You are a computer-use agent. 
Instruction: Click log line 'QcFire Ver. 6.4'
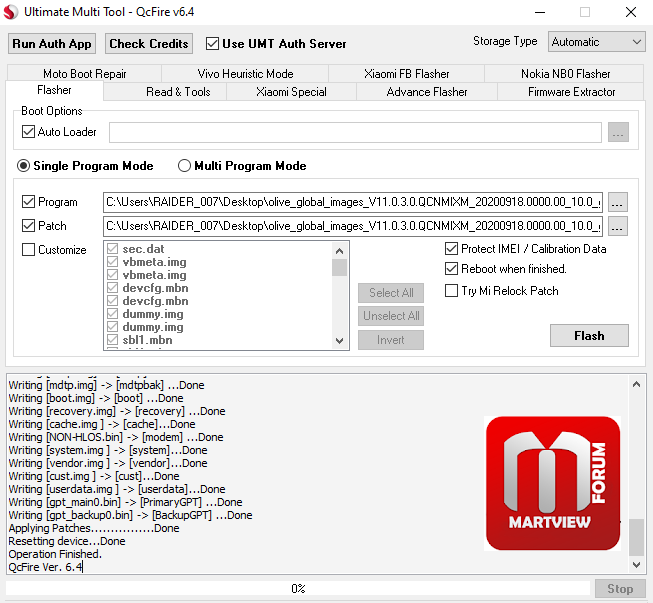click(x=45, y=567)
